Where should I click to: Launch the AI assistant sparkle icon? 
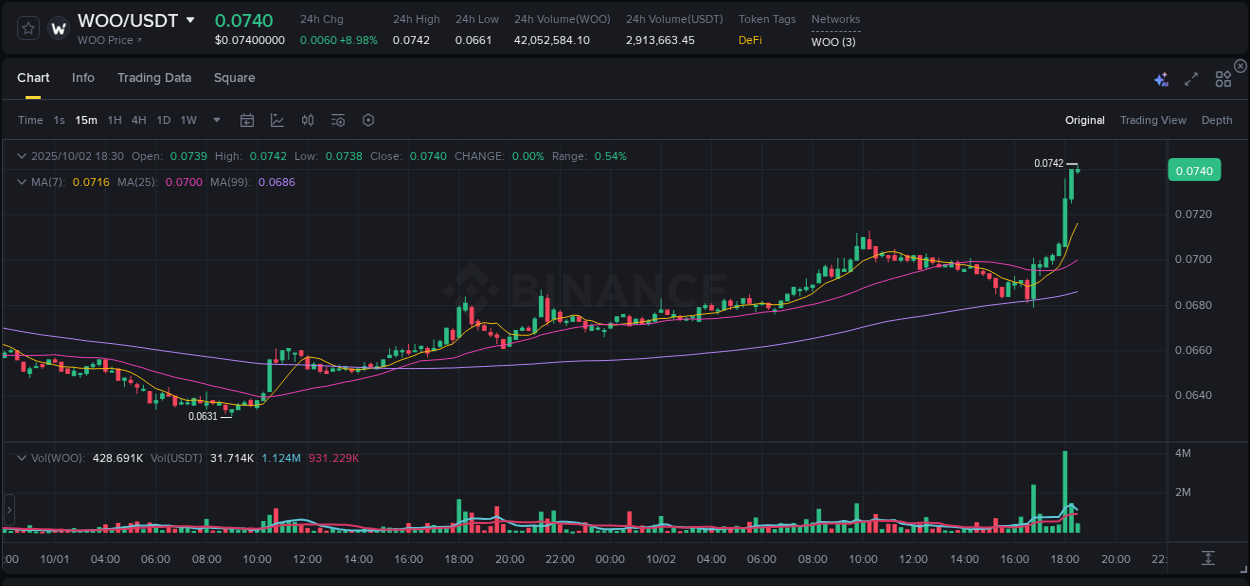1160,78
